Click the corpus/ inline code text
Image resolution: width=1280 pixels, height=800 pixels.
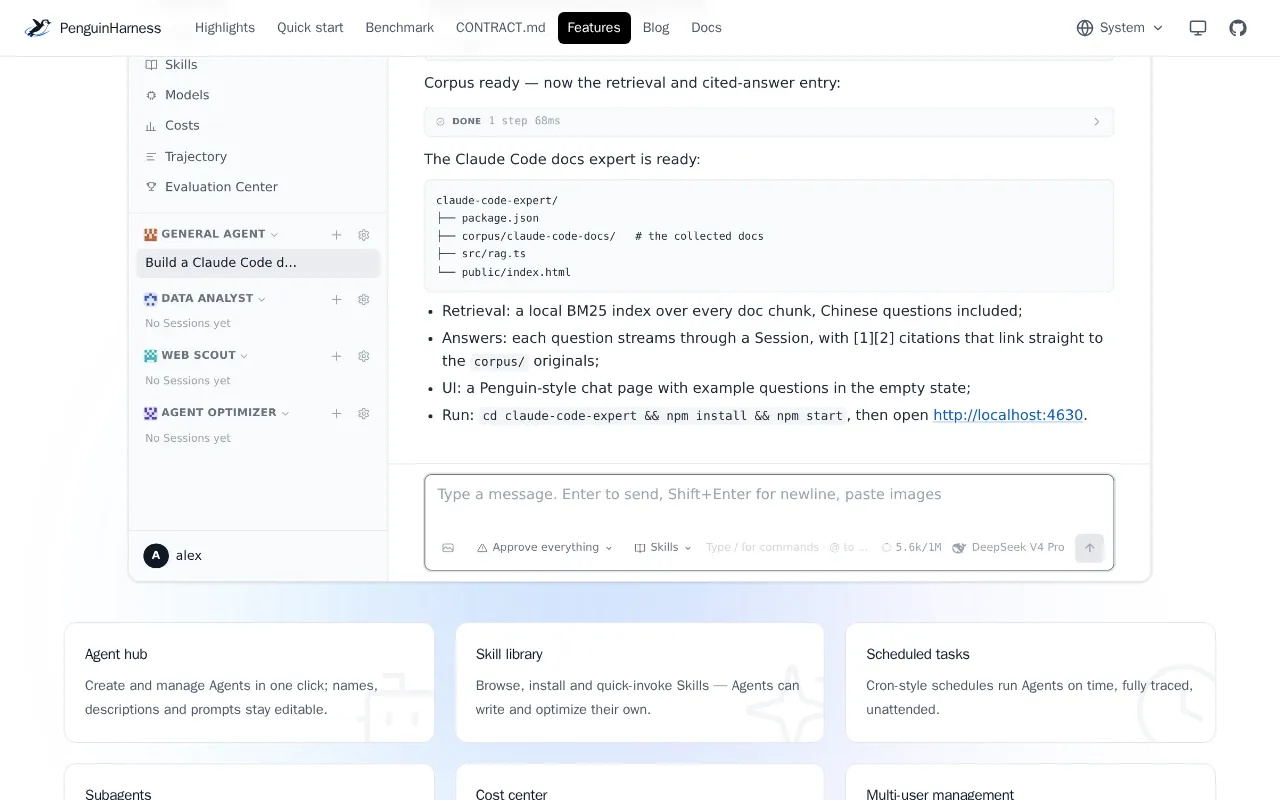pos(499,362)
